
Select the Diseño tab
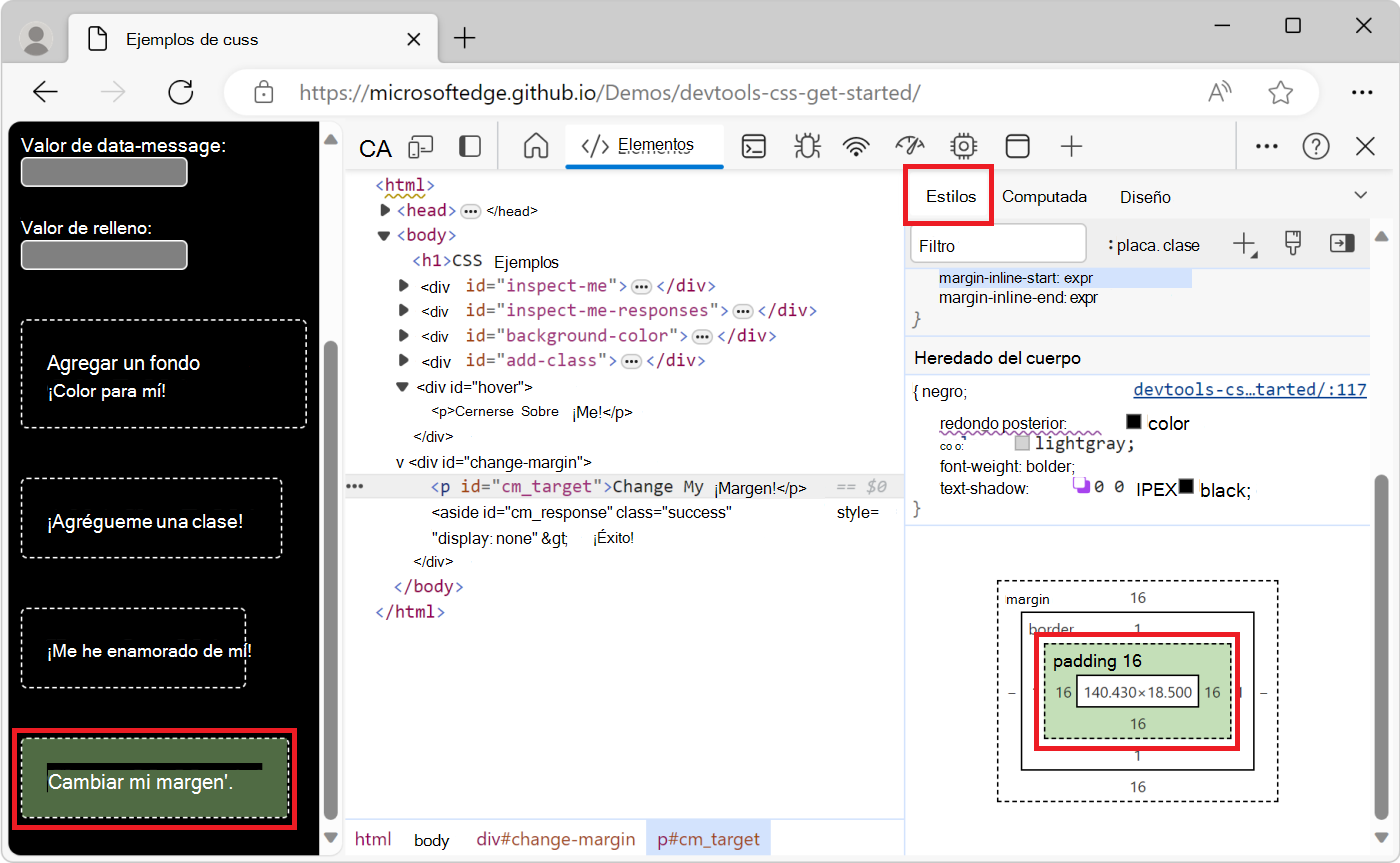pos(1145,197)
